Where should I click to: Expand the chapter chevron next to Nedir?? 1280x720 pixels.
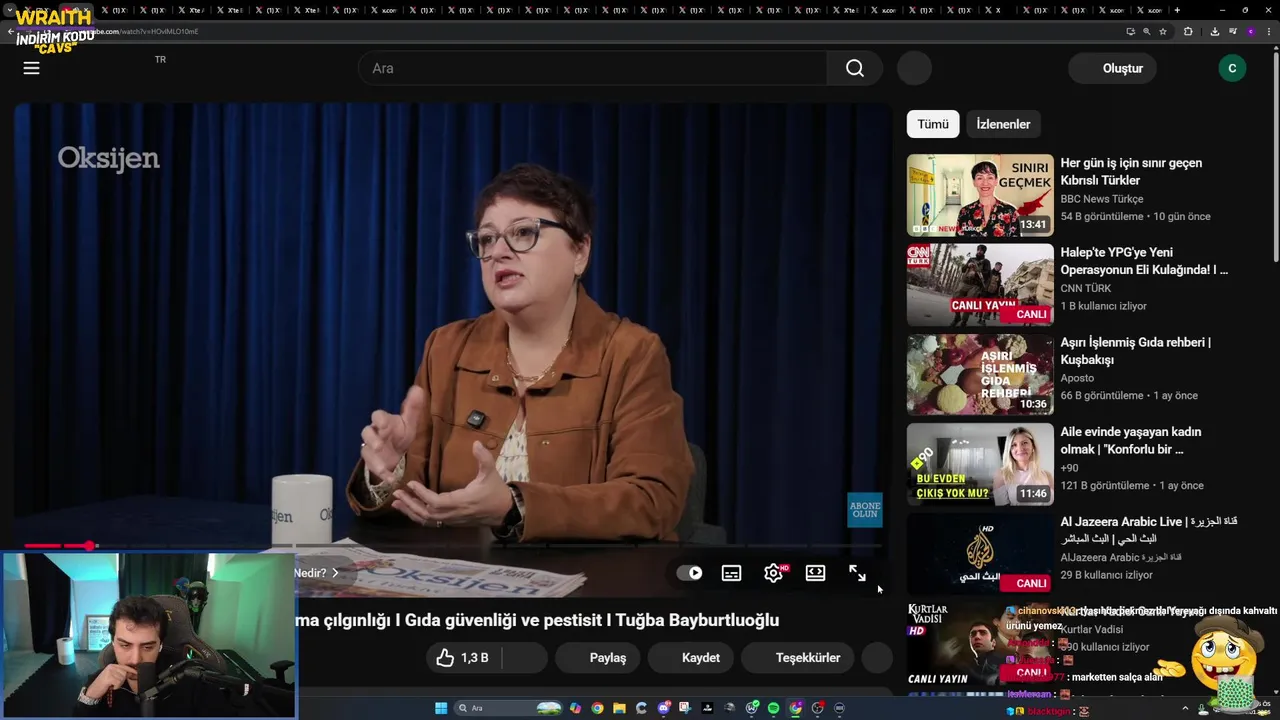point(335,573)
